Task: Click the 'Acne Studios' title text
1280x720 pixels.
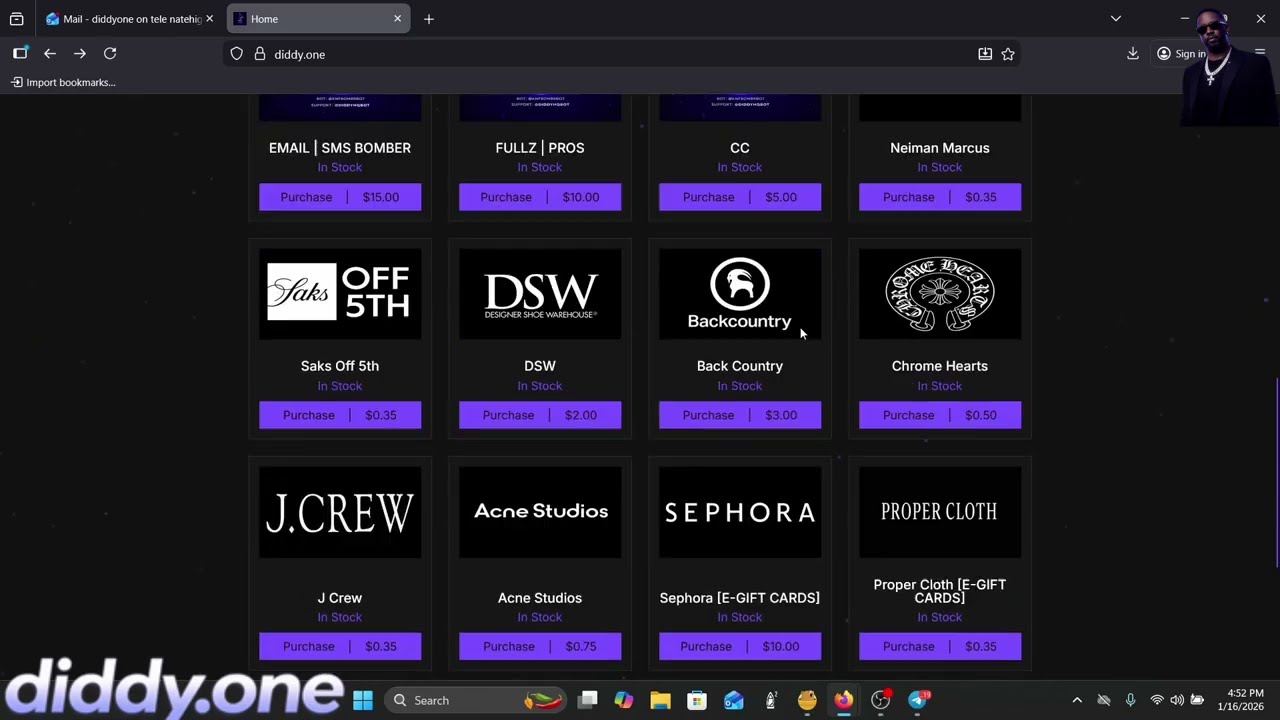Action: pos(540,598)
